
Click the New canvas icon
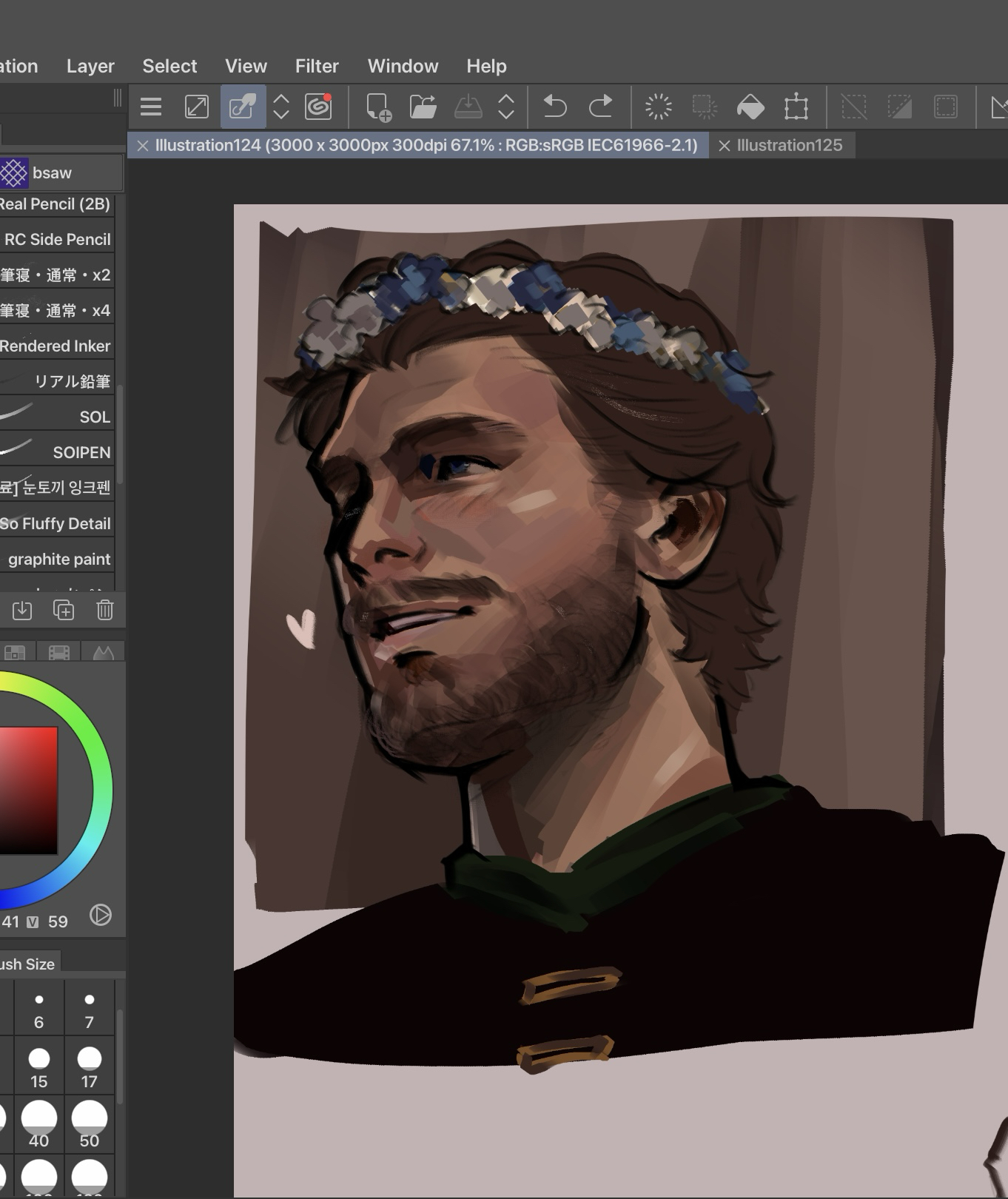(x=379, y=107)
